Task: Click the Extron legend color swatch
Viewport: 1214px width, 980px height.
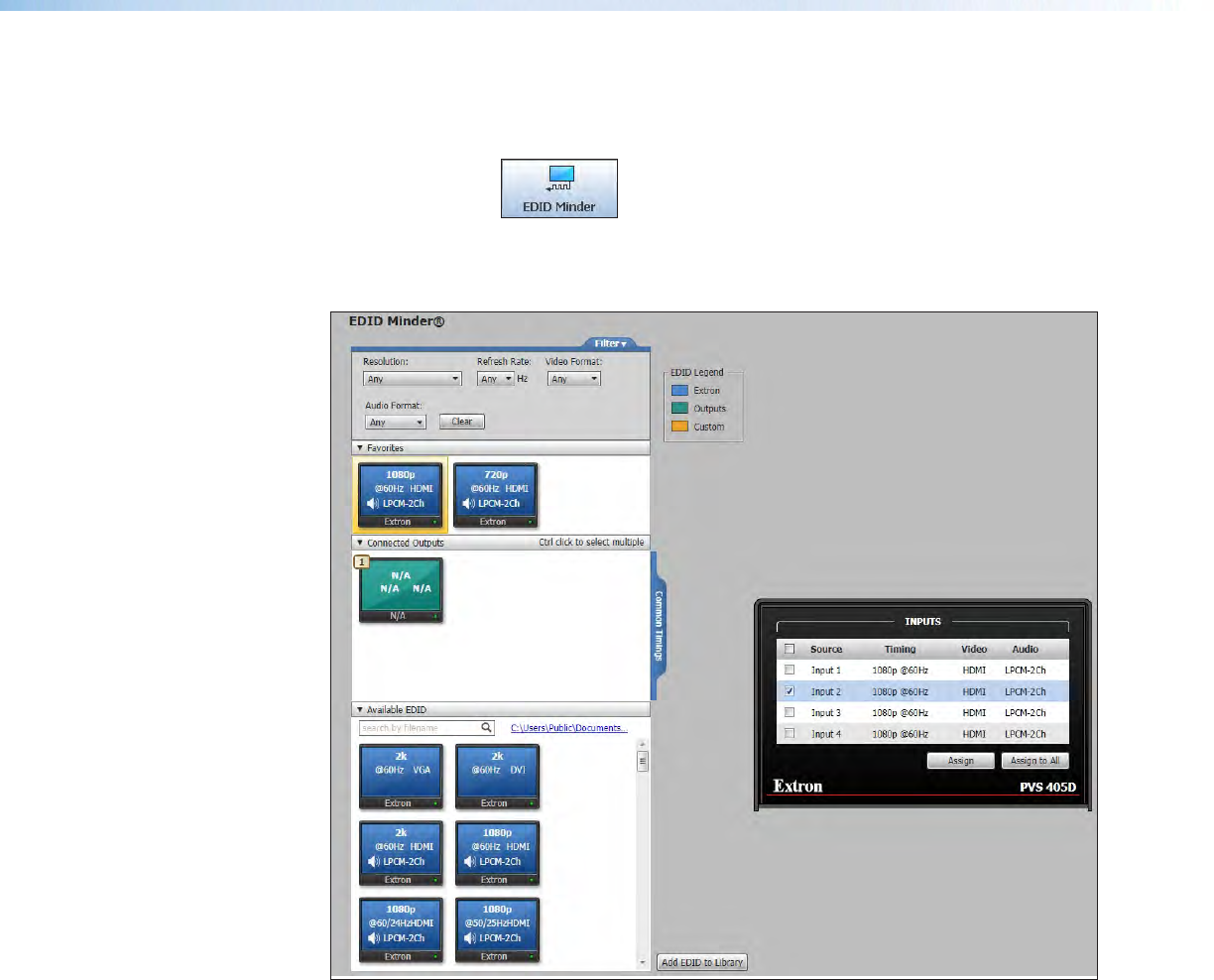Action: click(680, 391)
